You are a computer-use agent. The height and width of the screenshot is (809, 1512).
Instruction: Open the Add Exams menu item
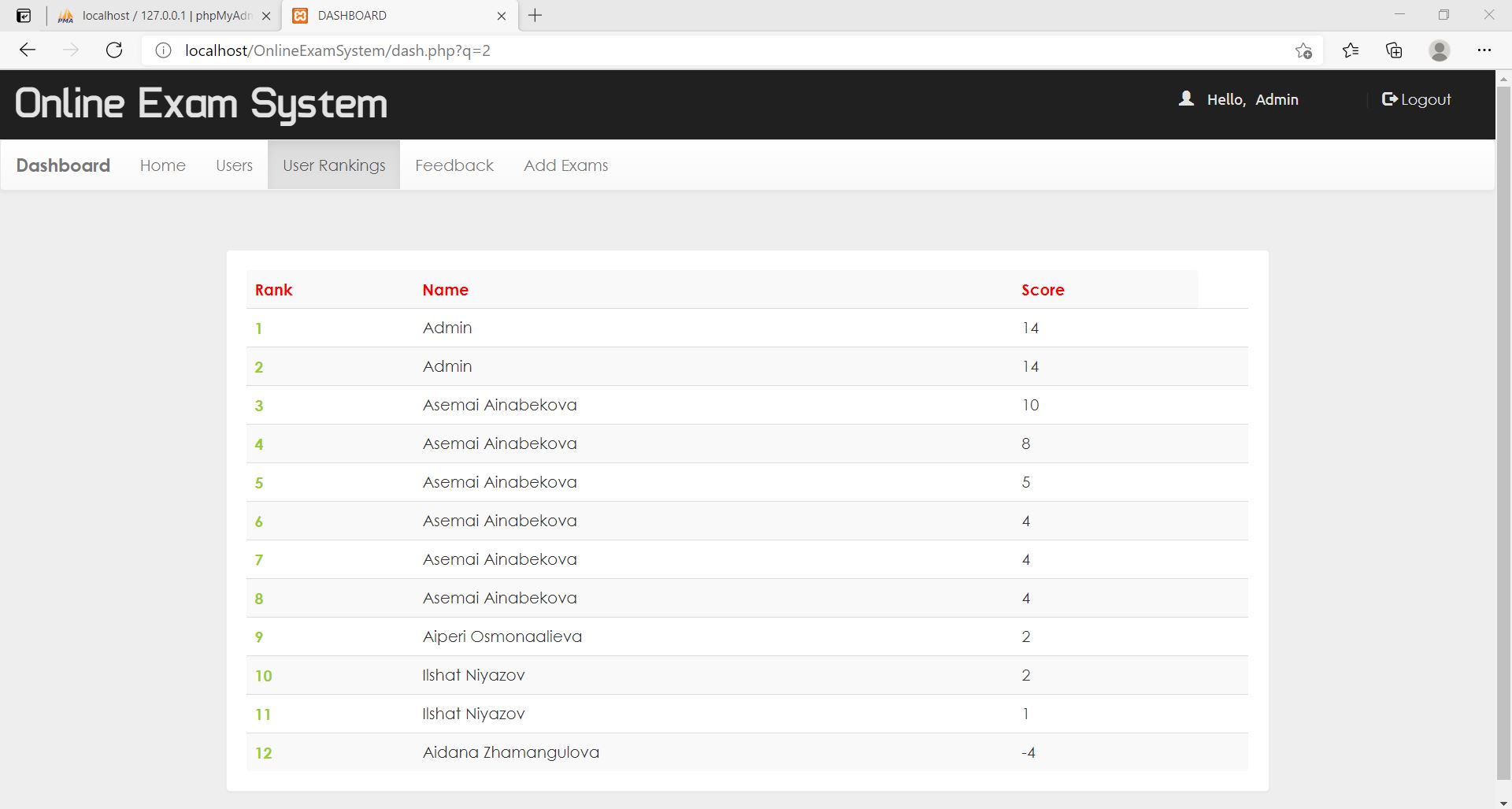(566, 165)
